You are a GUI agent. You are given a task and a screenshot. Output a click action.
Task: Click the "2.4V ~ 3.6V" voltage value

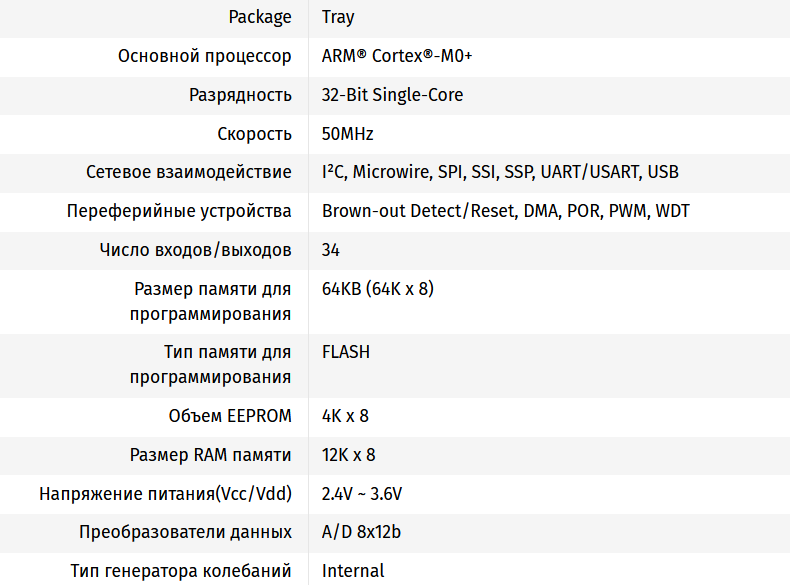pos(362,494)
